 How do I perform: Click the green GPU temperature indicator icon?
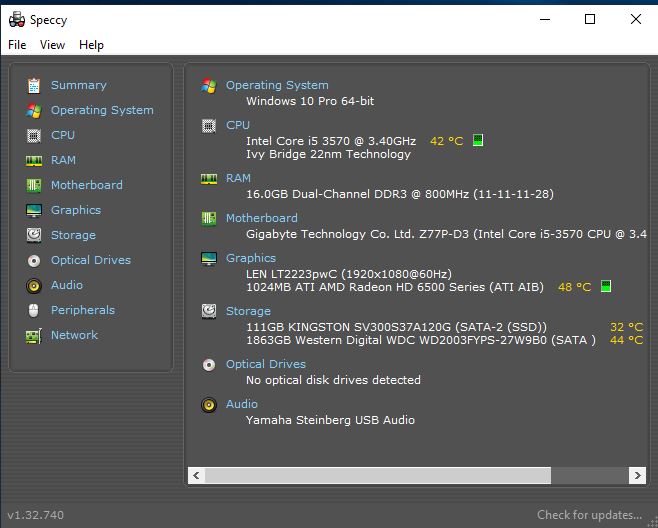[x=606, y=286]
